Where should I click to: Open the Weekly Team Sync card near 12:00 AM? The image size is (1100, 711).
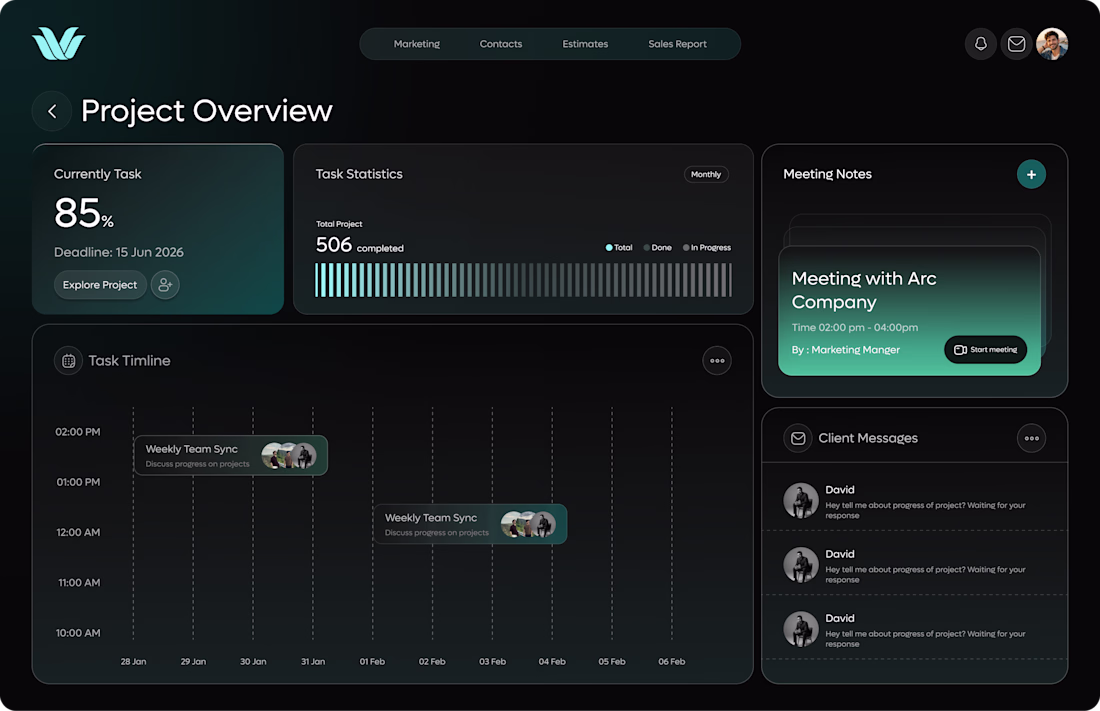point(470,524)
